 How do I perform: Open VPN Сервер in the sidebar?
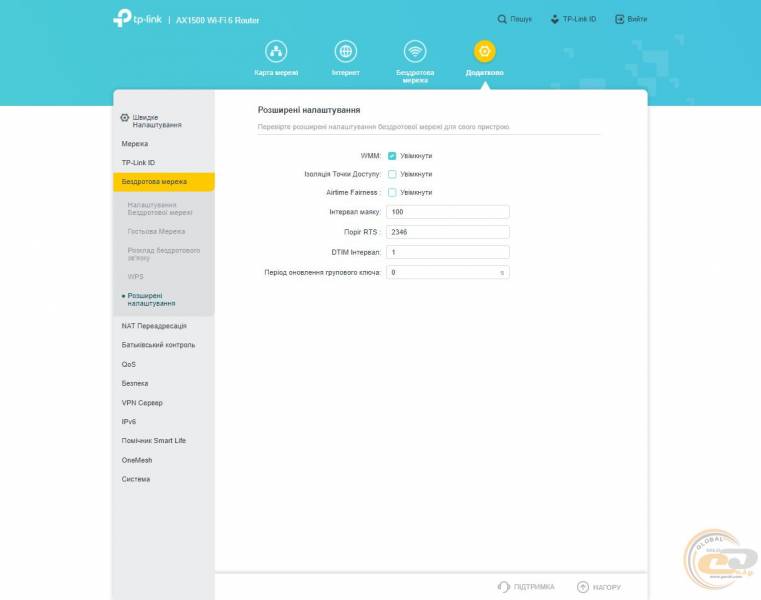142,402
